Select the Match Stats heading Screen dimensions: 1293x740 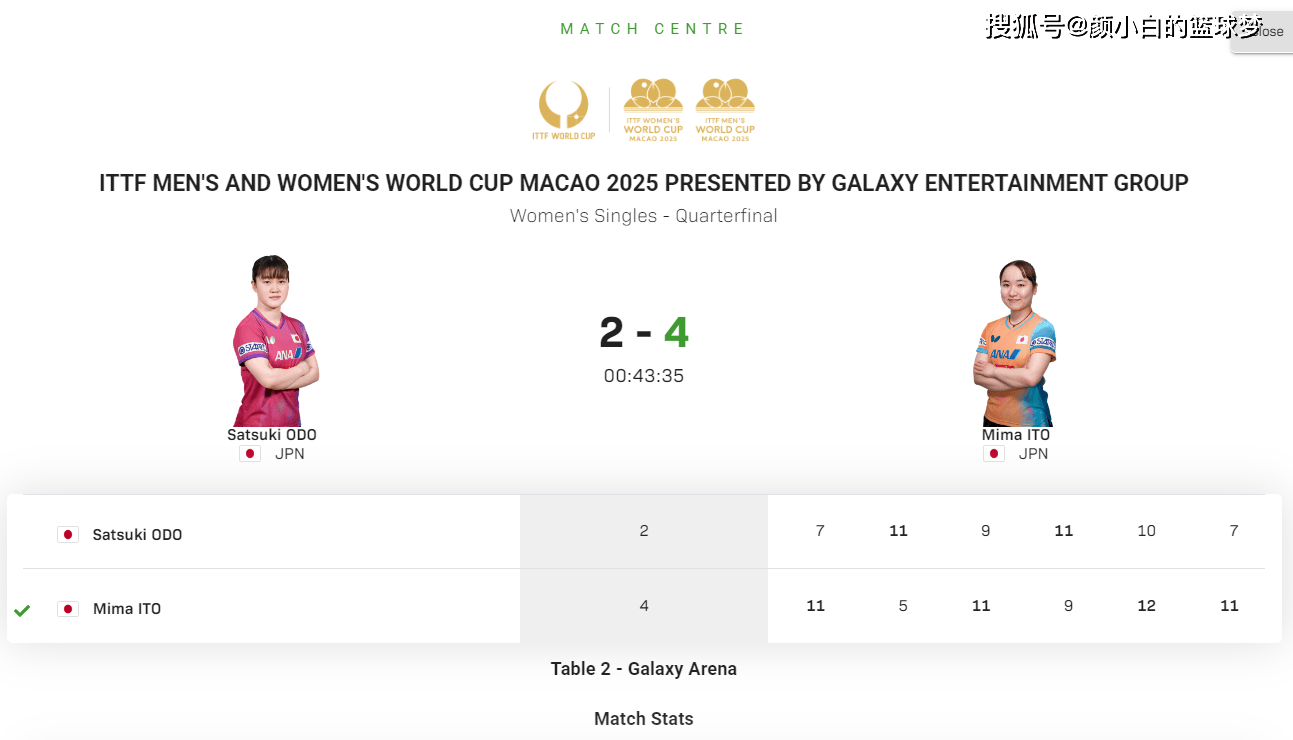tap(644, 719)
